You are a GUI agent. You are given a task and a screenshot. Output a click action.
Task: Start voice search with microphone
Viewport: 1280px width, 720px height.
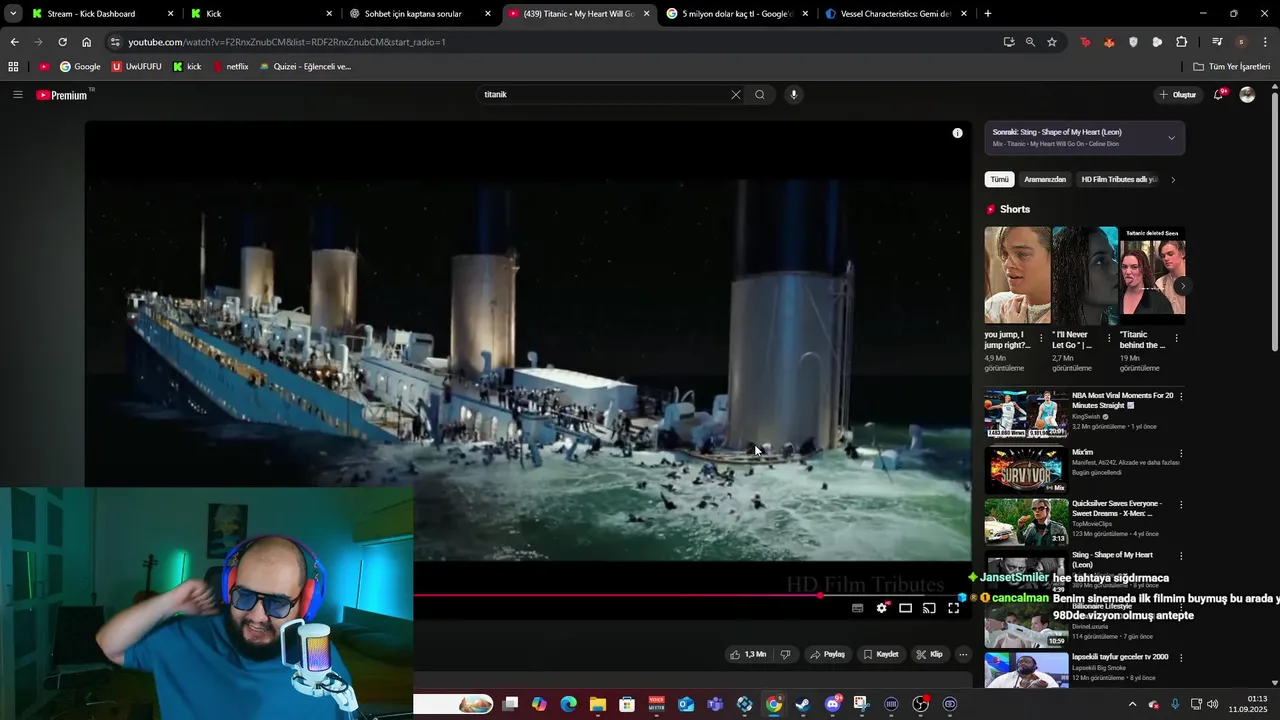[x=794, y=95]
